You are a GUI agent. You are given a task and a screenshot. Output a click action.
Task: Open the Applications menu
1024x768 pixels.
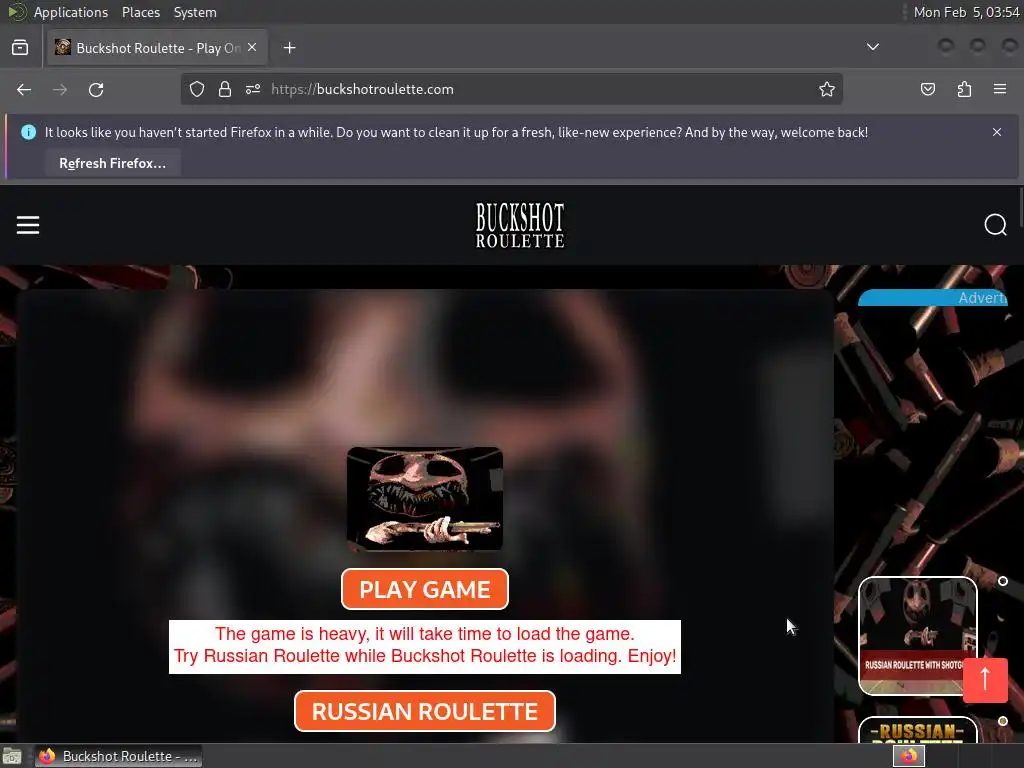pyautogui.click(x=71, y=12)
